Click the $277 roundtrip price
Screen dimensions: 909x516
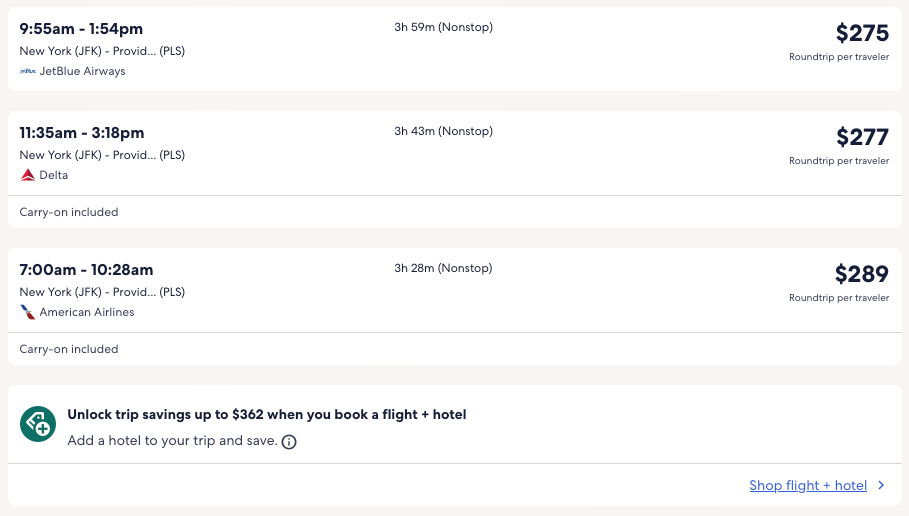[862, 136]
